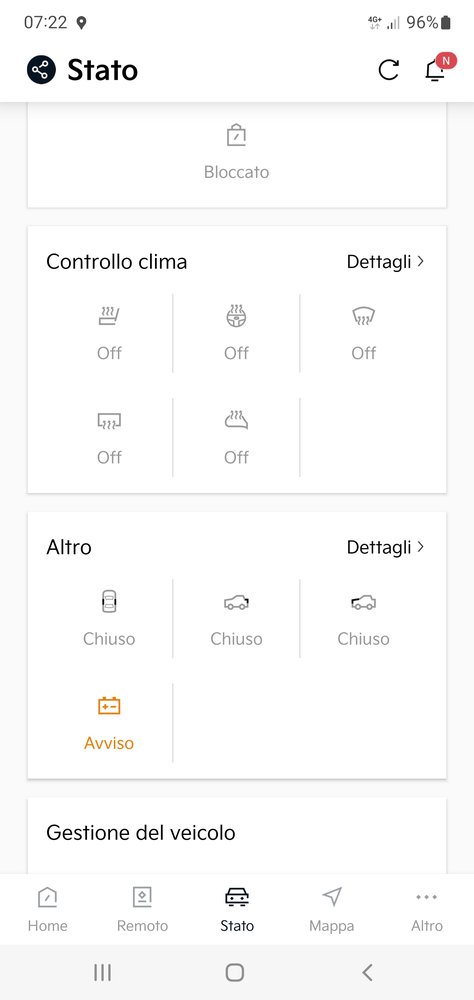474x1000 pixels.
Task: Open the Altro tab in bottom bar
Action: click(x=427, y=909)
